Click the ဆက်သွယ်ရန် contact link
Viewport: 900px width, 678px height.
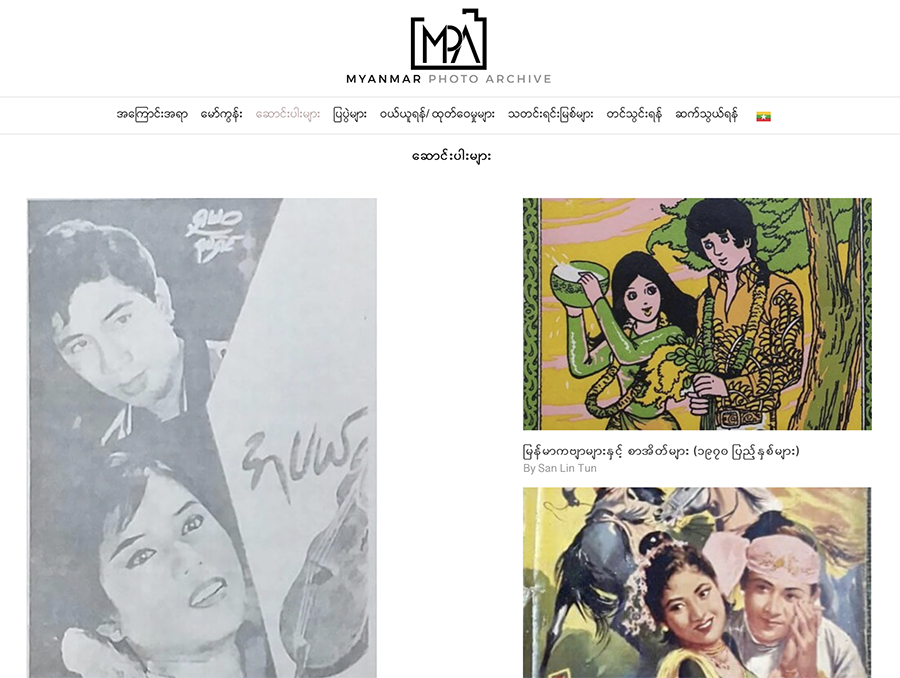(707, 115)
